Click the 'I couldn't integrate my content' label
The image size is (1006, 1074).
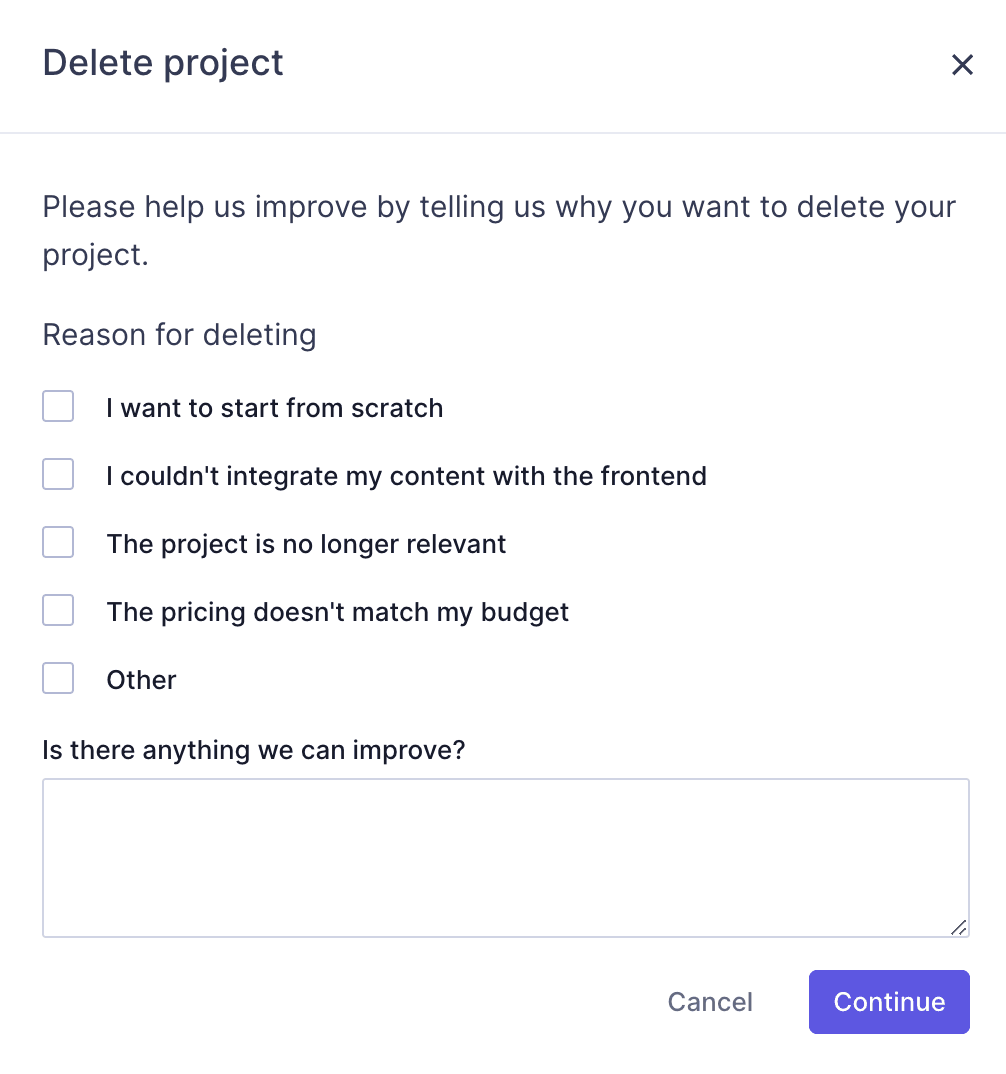click(x=406, y=476)
